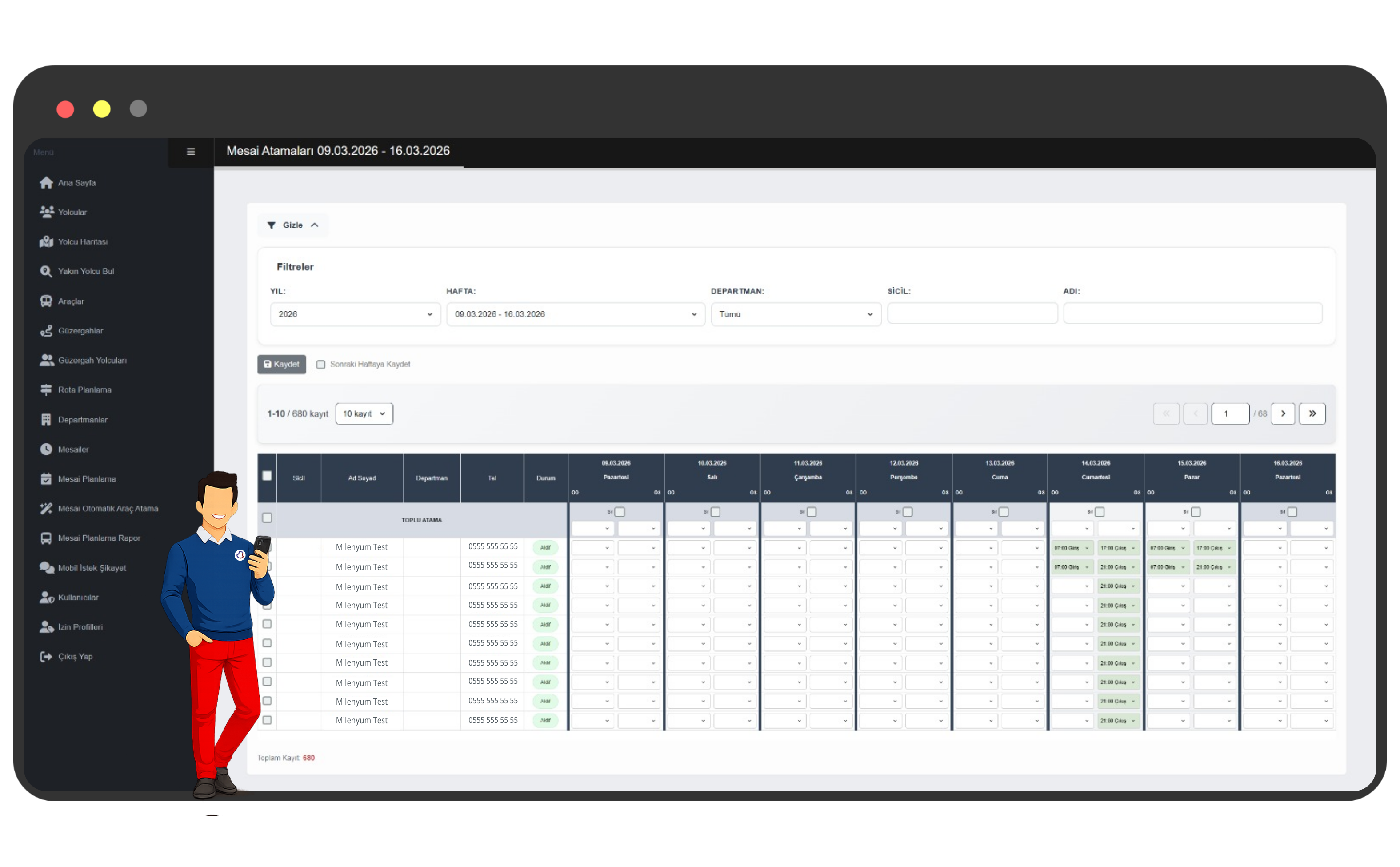The image size is (1400, 867).
Task: Collapse filters with Gizle toggle
Action: [x=293, y=225]
